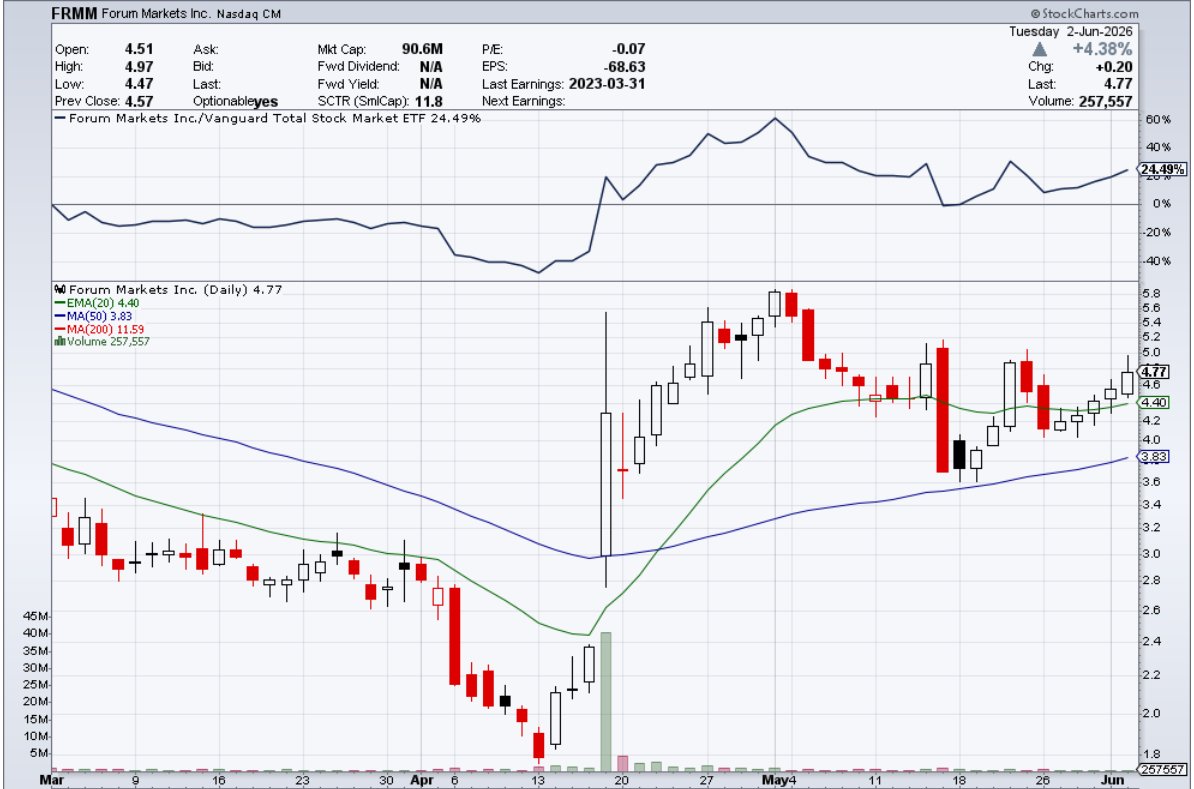This screenshot has height=789, width=1194.
Task: Click the 24.49% relative strength axis label
Action: coord(1161,170)
